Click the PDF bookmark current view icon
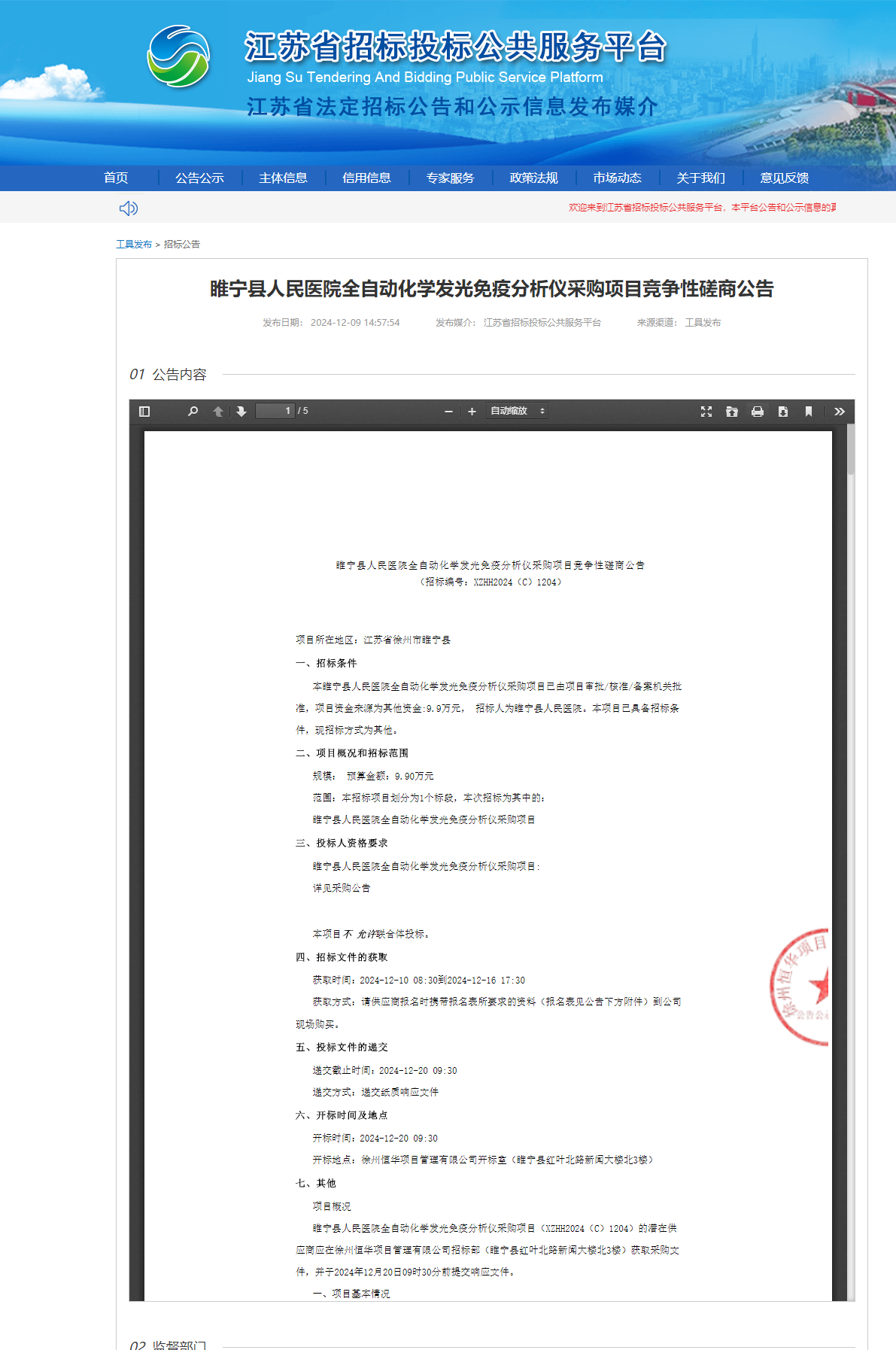Screen dimensions: 896x1350 [809, 412]
